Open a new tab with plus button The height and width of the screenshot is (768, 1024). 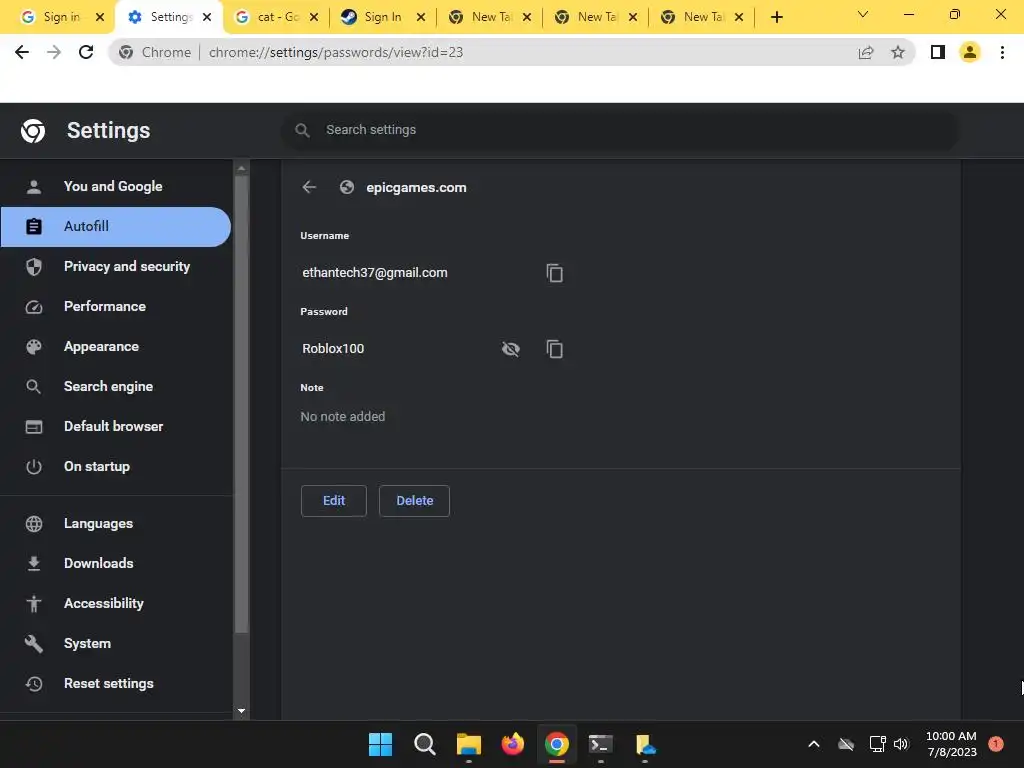pos(776,17)
